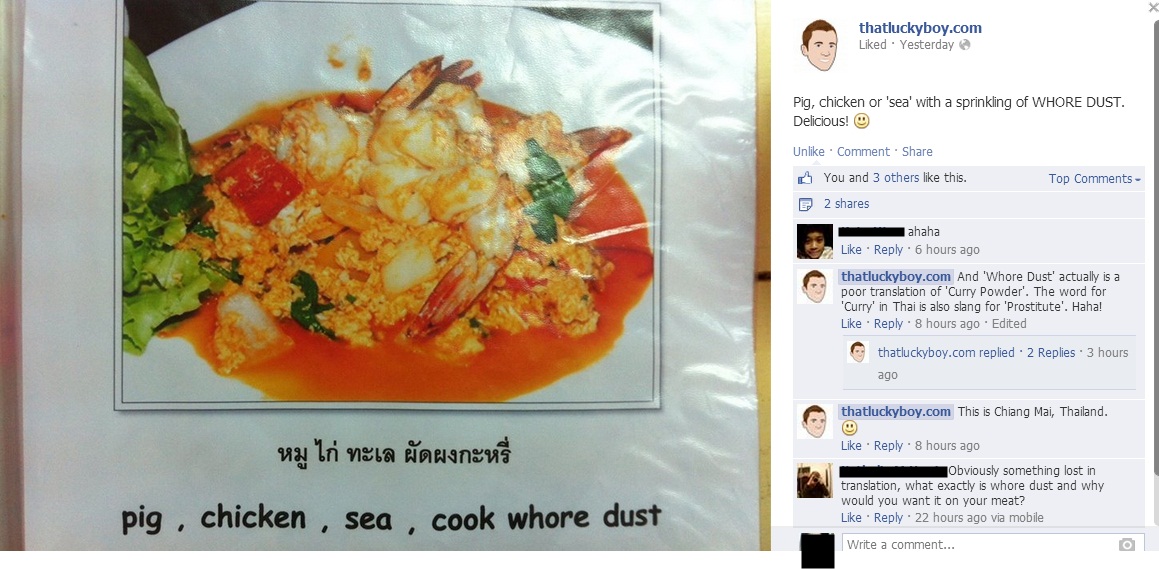Open thatluckyboy.com profile avatar at top
The image size is (1159, 569).
point(819,45)
